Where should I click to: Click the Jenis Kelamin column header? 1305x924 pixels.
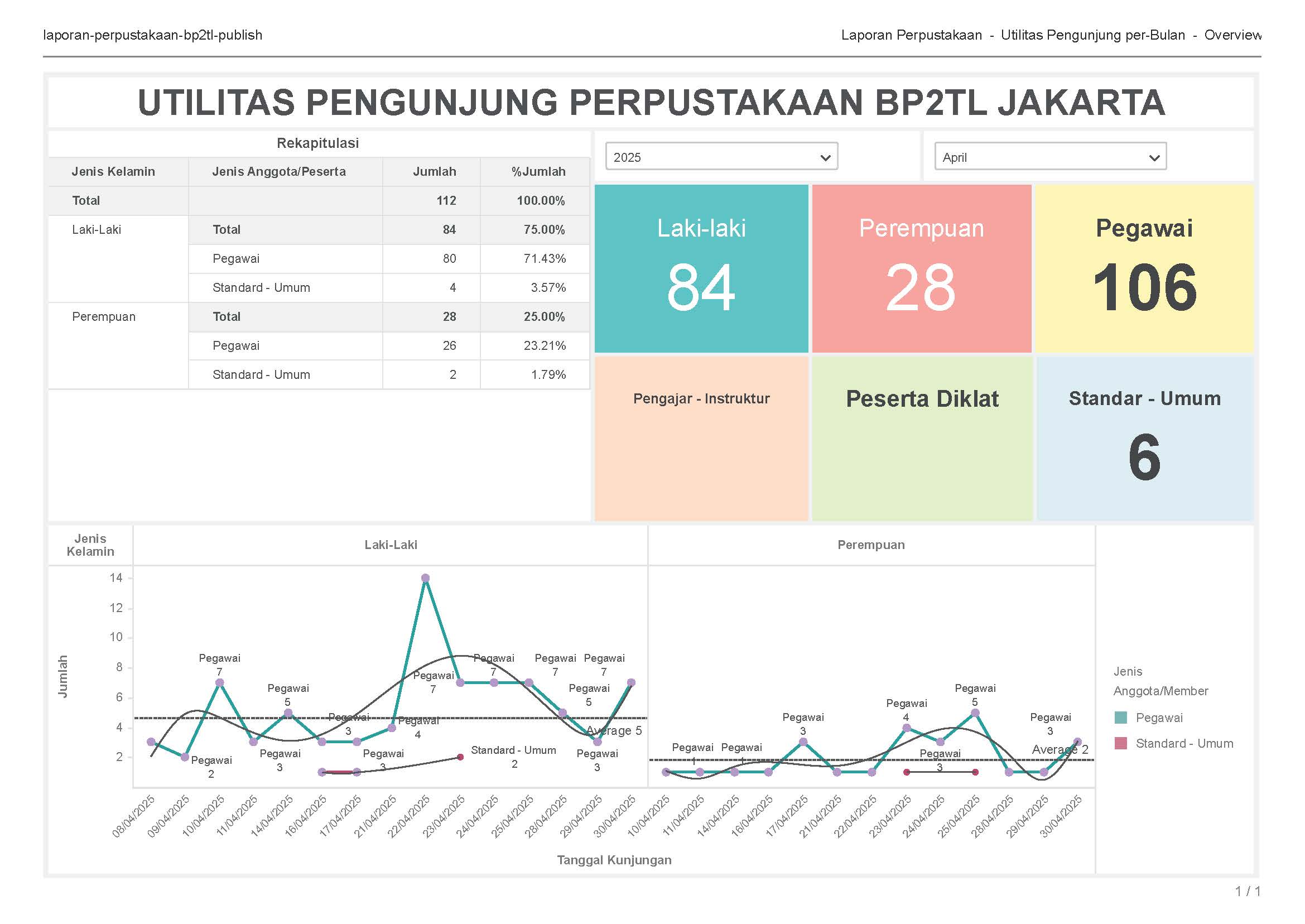coord(113,172)
